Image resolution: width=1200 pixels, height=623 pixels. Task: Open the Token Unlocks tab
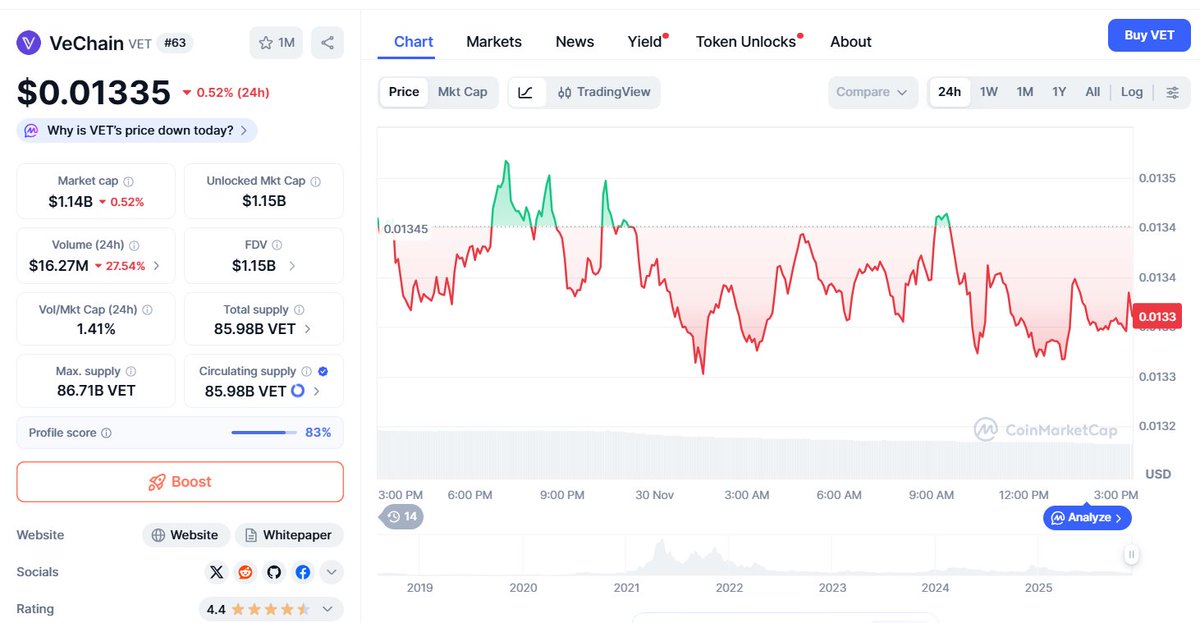point(748,42)
